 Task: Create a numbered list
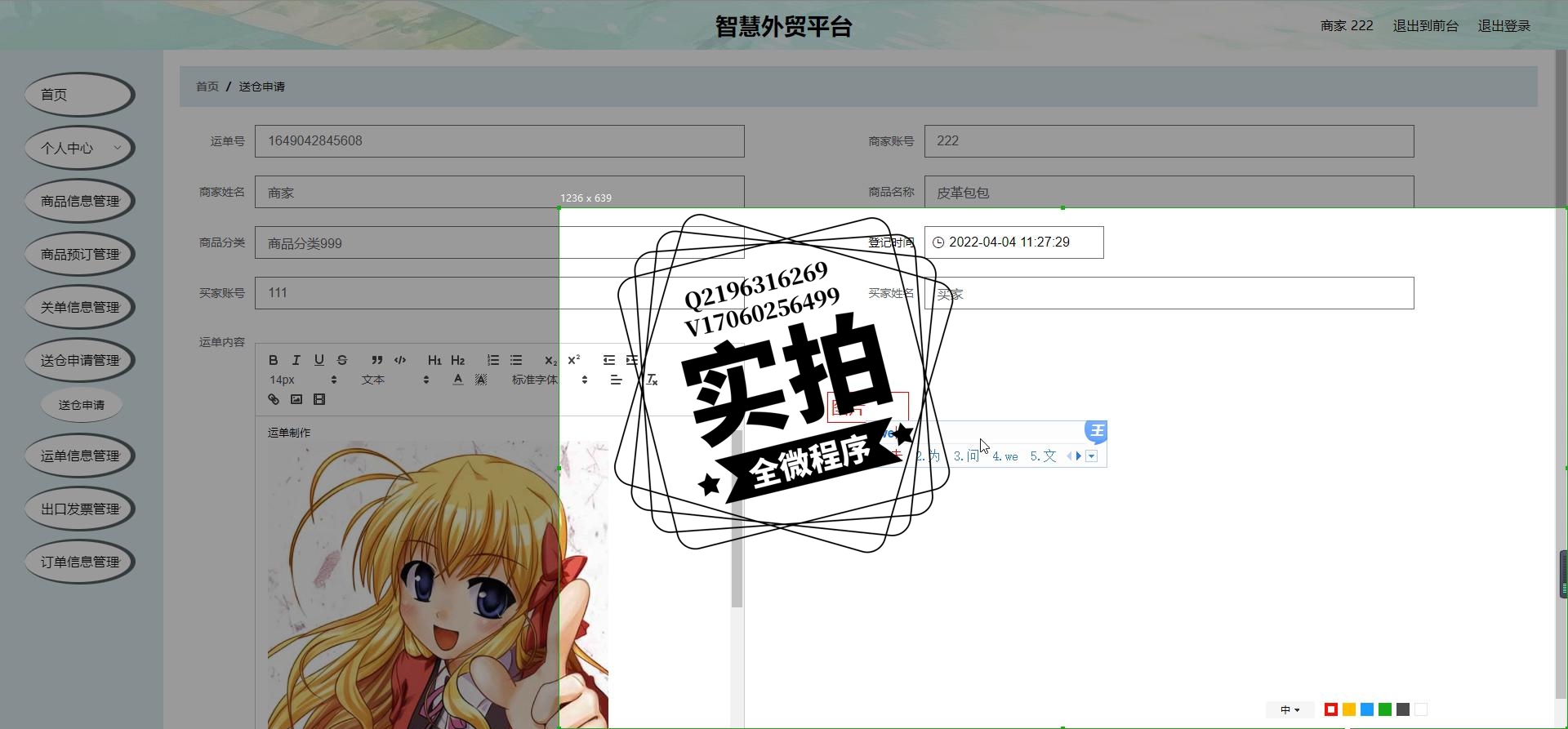point(492,360)
